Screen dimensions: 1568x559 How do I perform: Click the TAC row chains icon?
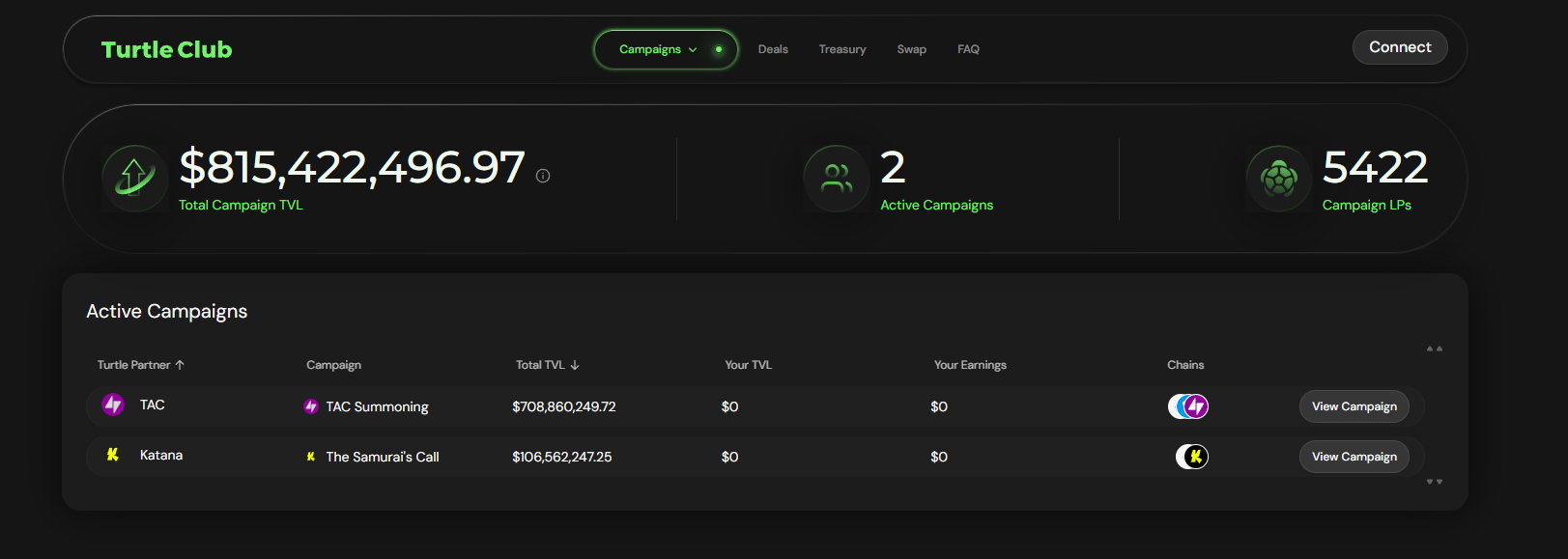click(1188, 406)
